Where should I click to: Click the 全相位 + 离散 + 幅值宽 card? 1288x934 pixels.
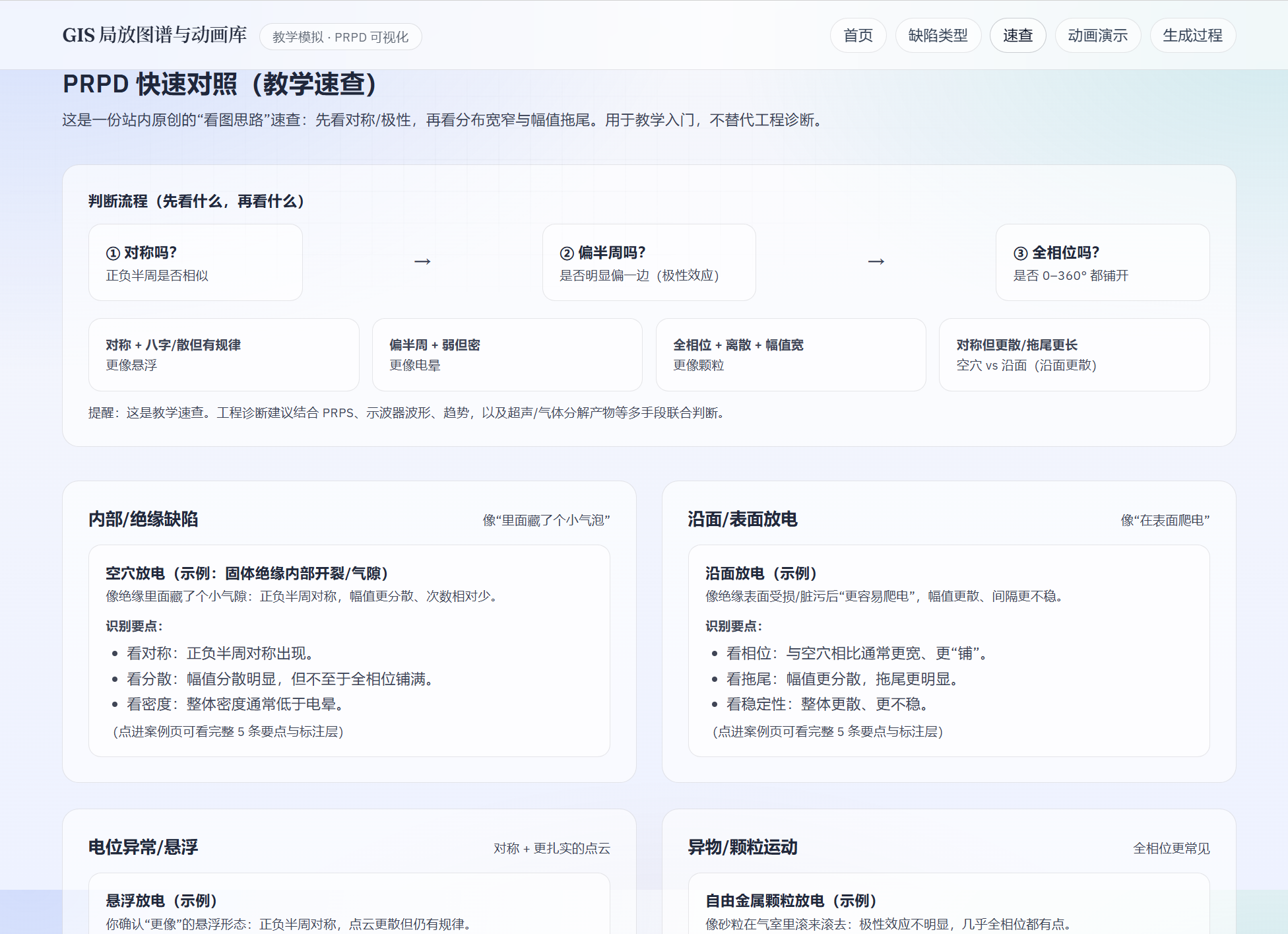tap(791, 354)
